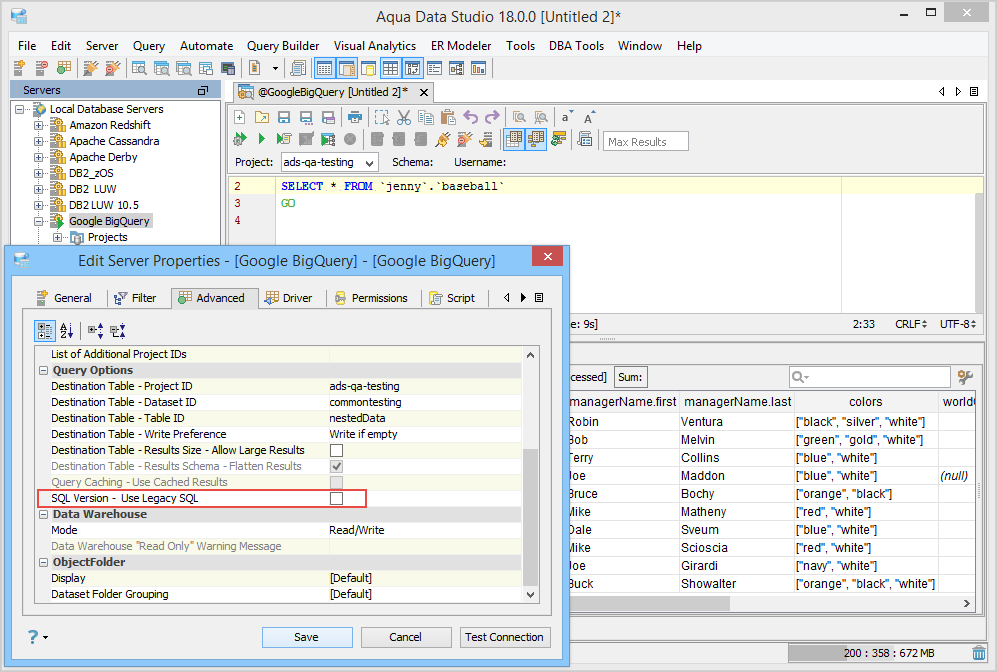Click the Cut scissors icon
Image resolution: width=997 pixels, height=672 pixels.
pyautogui.click(x=404, y=117)
